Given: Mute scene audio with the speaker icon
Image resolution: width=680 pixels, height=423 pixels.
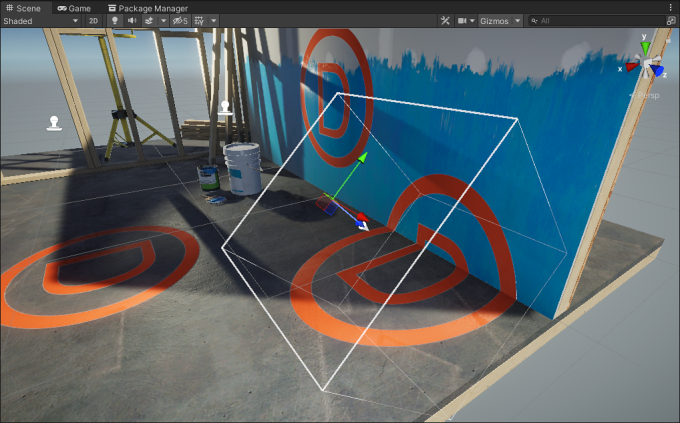Looking at the screenshot, I should [x=131, y=20].
